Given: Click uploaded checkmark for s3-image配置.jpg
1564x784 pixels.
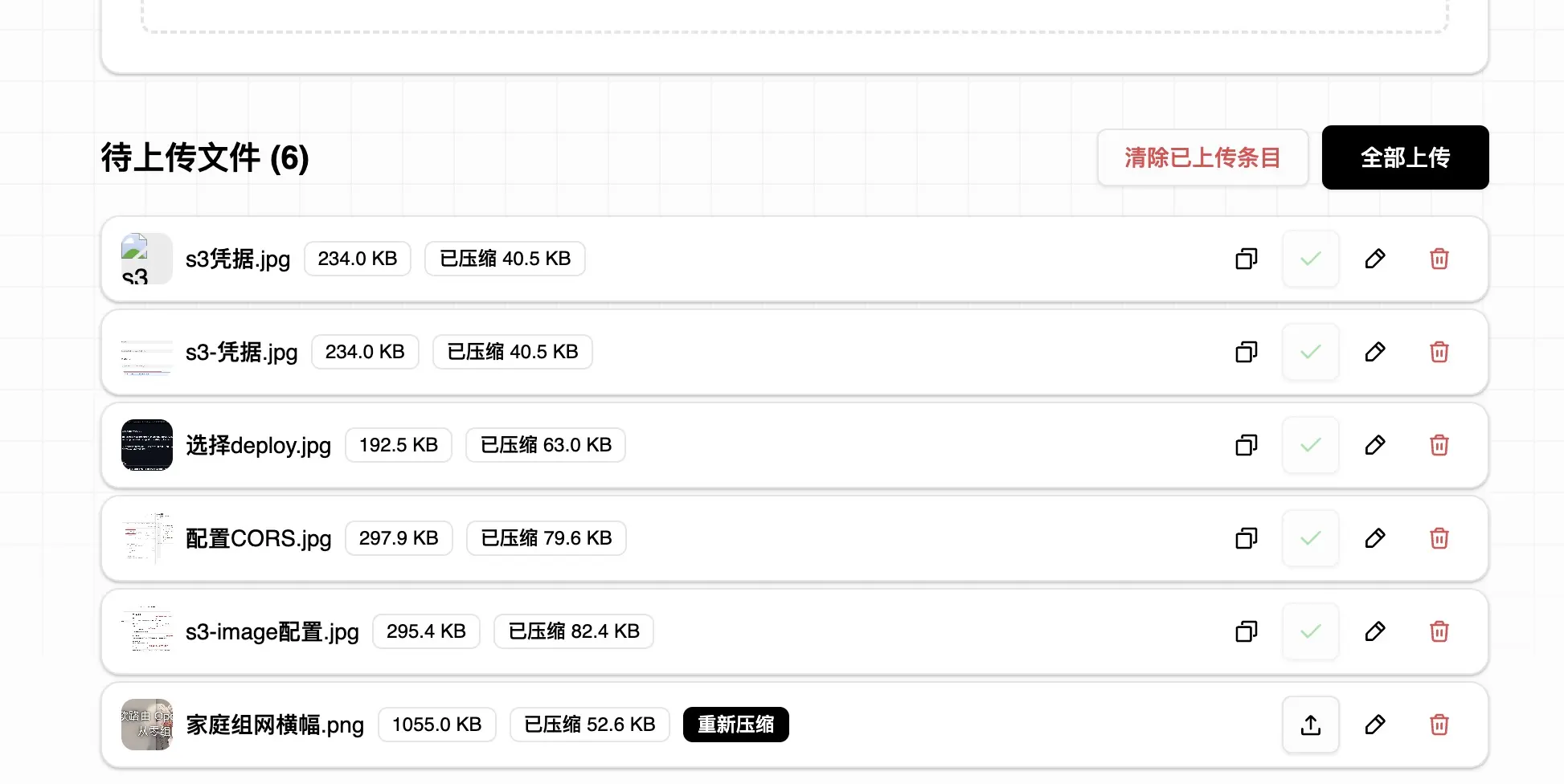Looking at the screenshot, I should (x=1311, y=631).
